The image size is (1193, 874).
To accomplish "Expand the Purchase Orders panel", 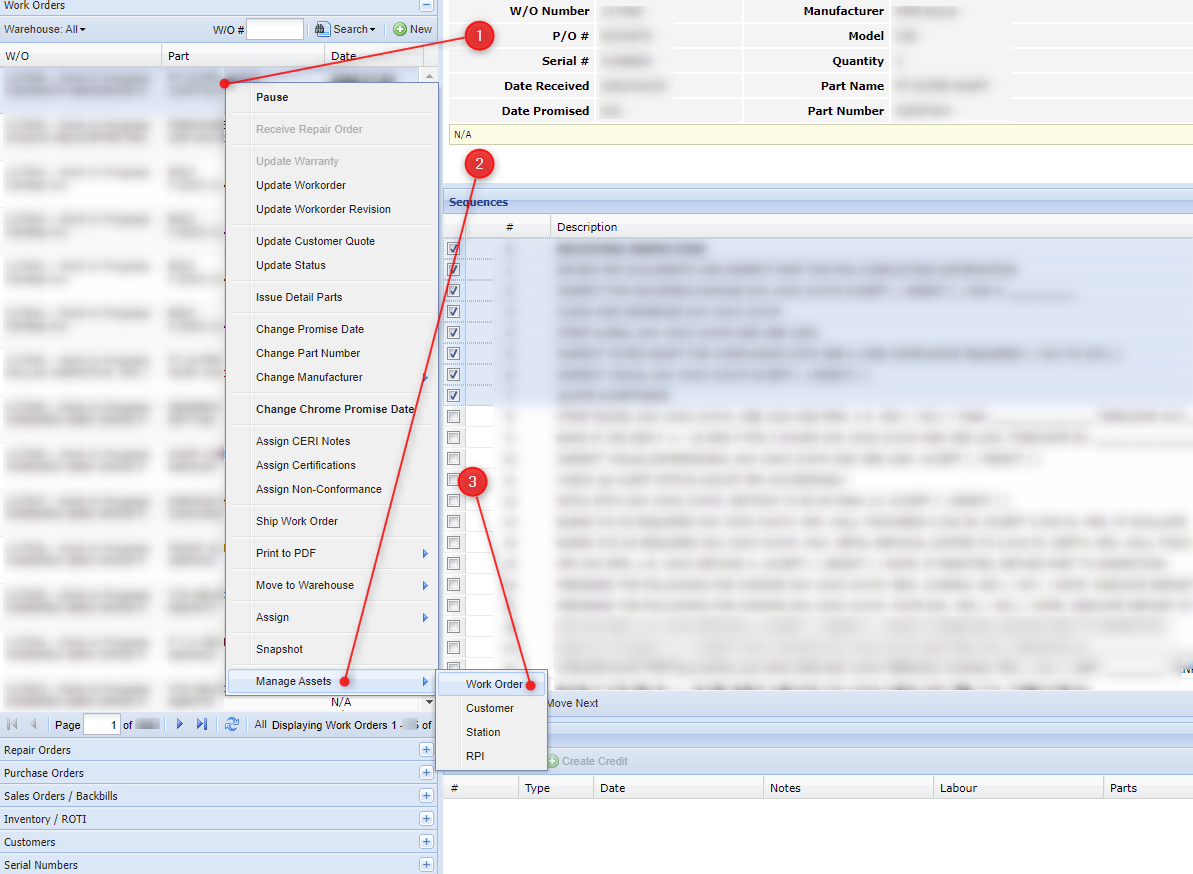I will point(426,773).
